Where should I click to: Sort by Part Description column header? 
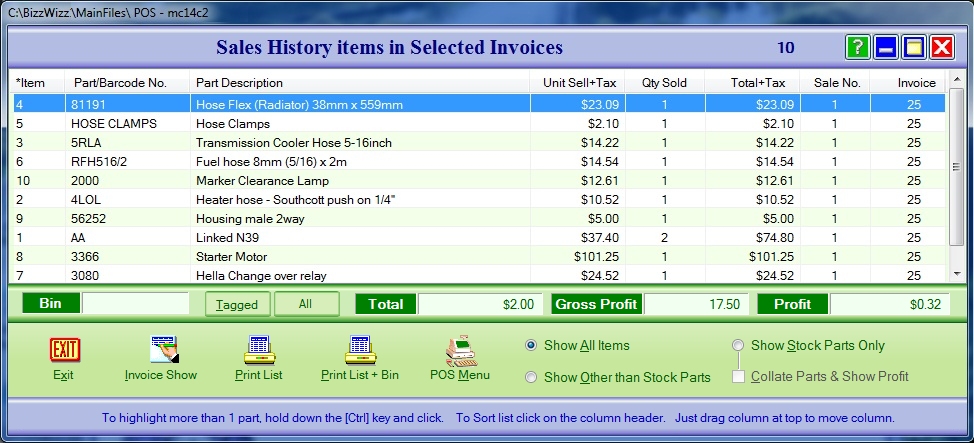[360, 83]
